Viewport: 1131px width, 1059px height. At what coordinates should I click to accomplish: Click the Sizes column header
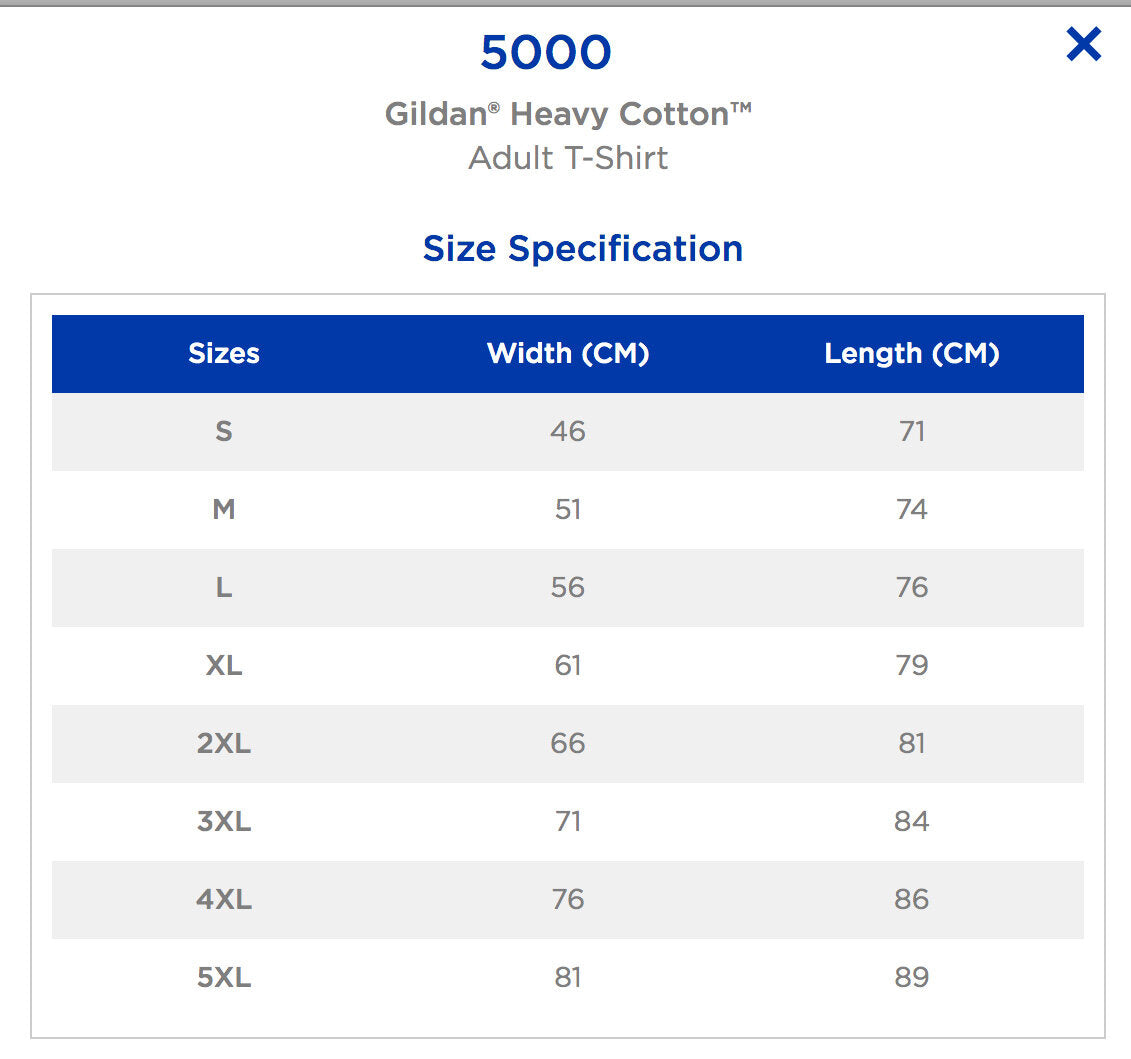(x=224, y=353)
